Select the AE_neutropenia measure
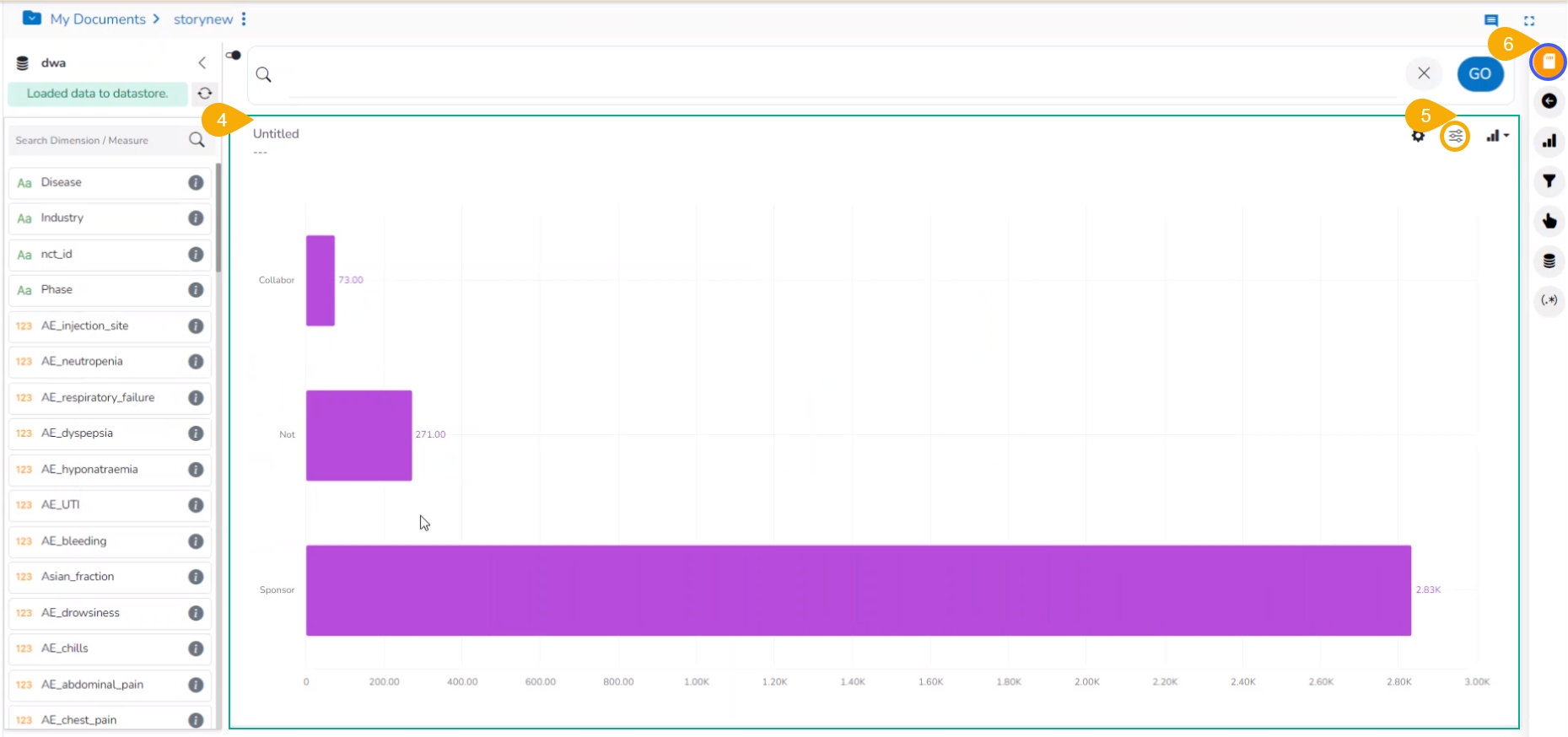 [110, 362]
